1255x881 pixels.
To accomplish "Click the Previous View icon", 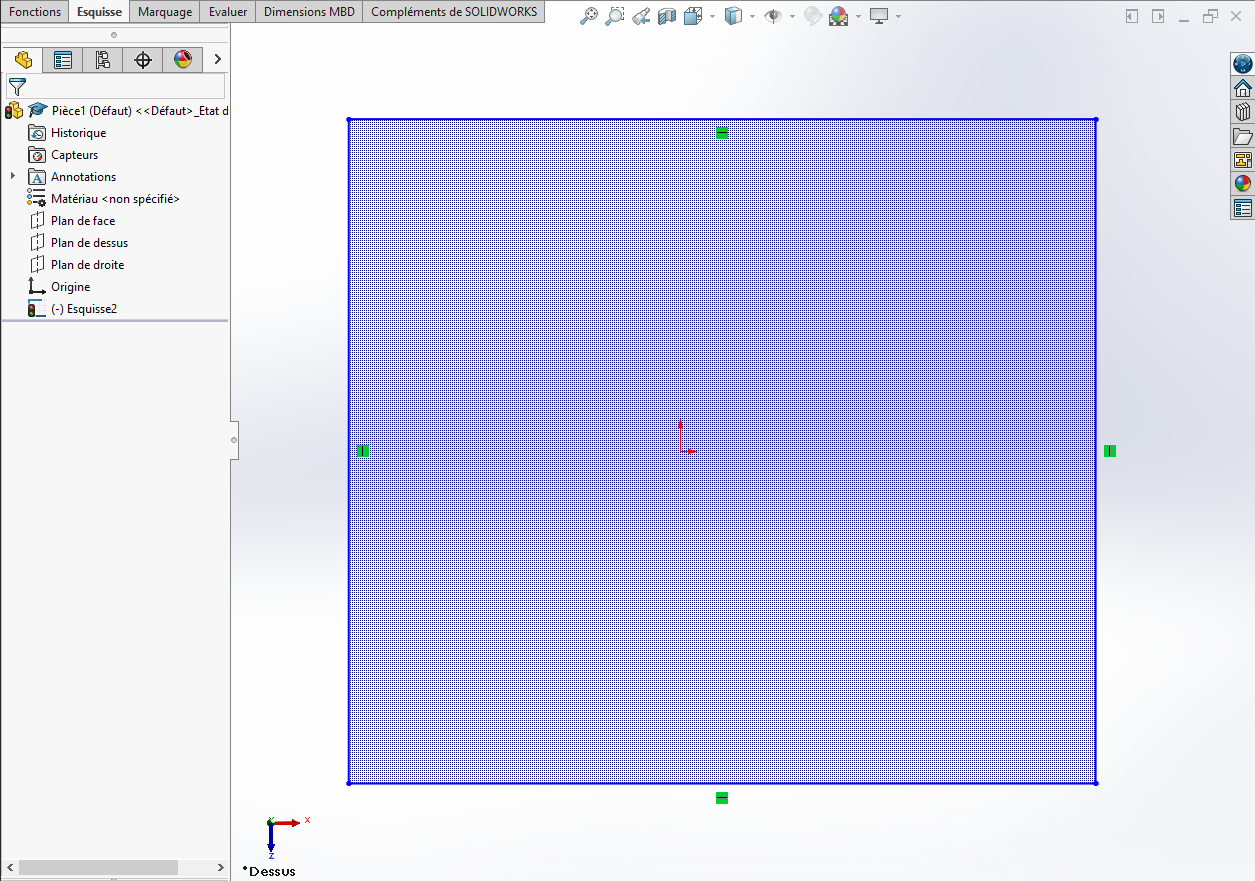I will 642,16.
